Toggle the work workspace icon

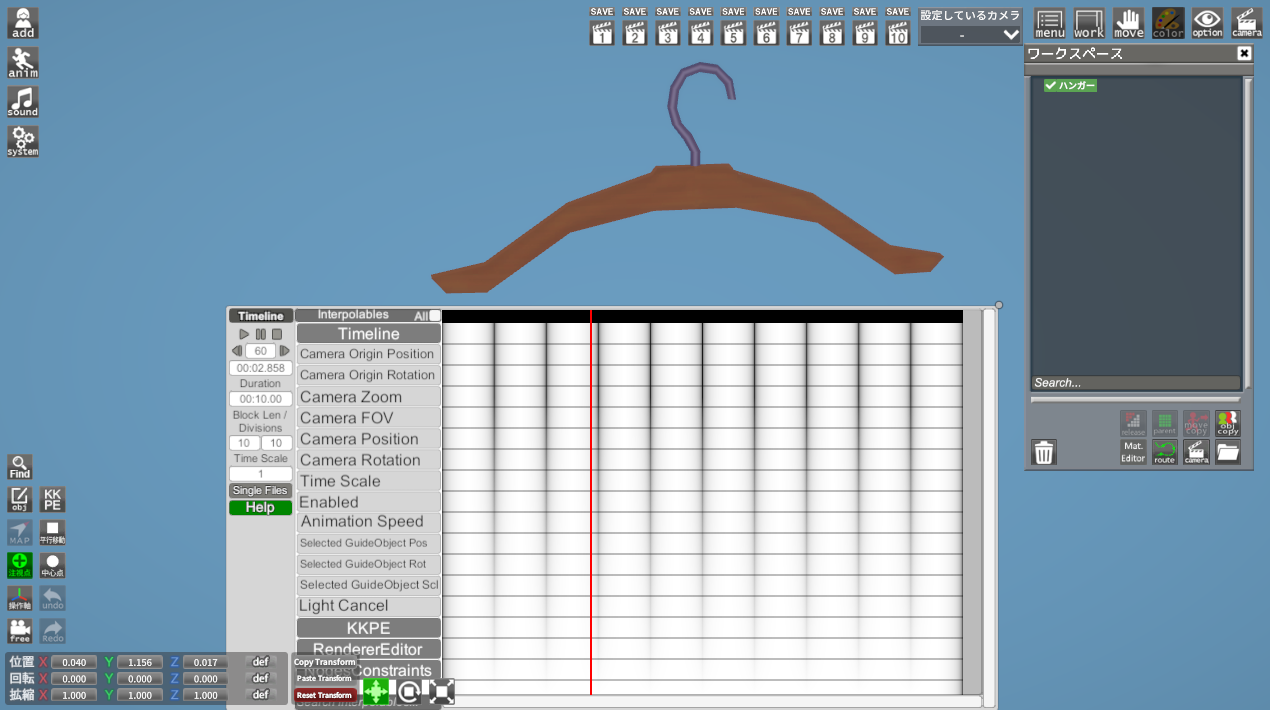1089,24
